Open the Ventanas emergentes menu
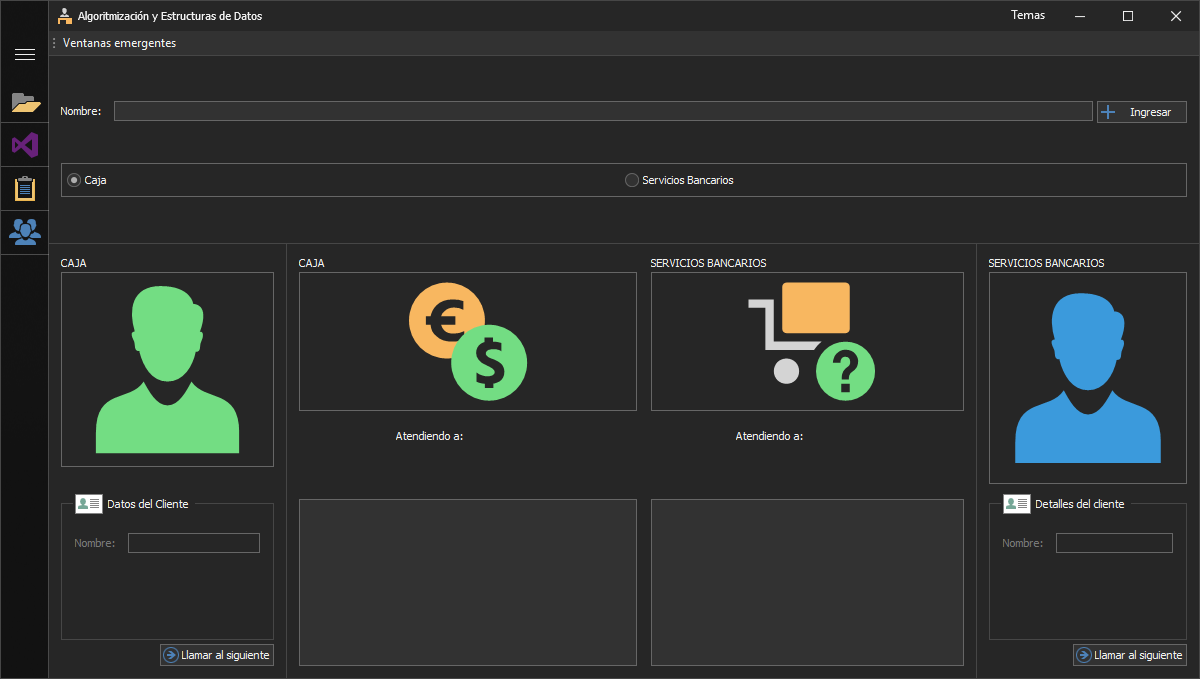 119,43
